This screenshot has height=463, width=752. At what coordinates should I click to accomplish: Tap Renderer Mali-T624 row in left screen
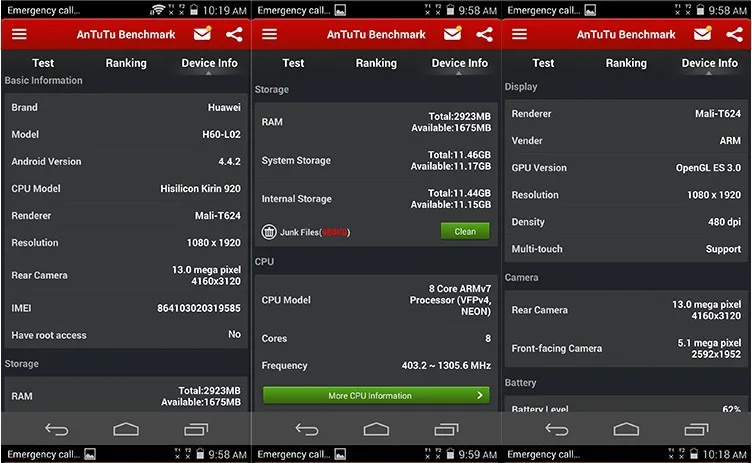coord(126,215)
